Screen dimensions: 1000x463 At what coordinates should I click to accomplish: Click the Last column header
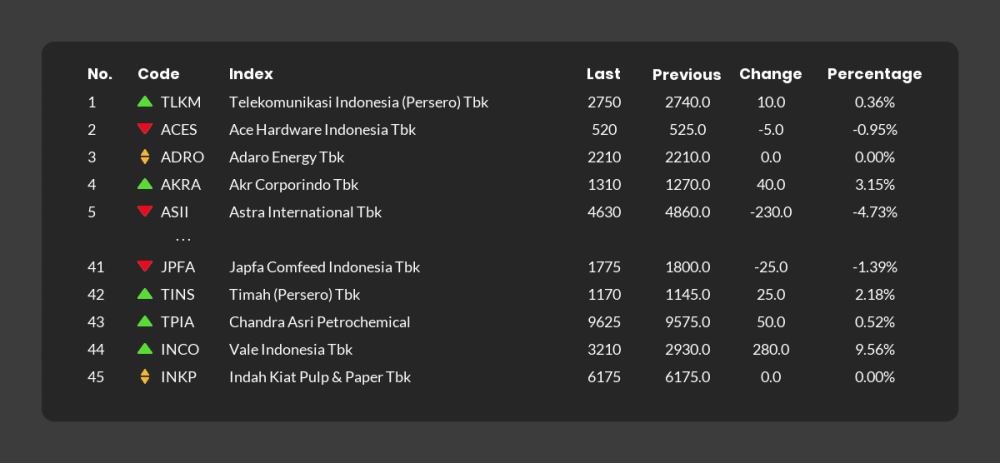[x=603, y=74]
